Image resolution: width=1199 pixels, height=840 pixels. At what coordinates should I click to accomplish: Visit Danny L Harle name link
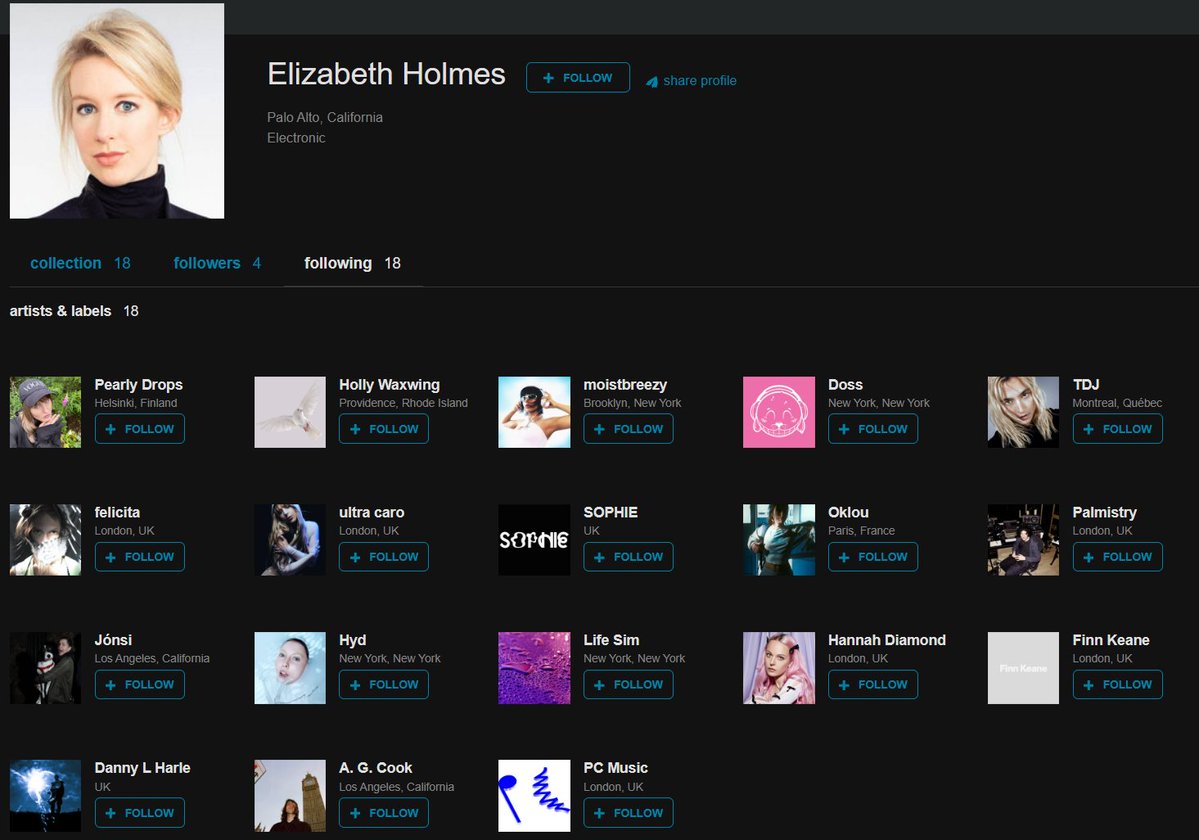pyautogui.click(x=142, y=767)
